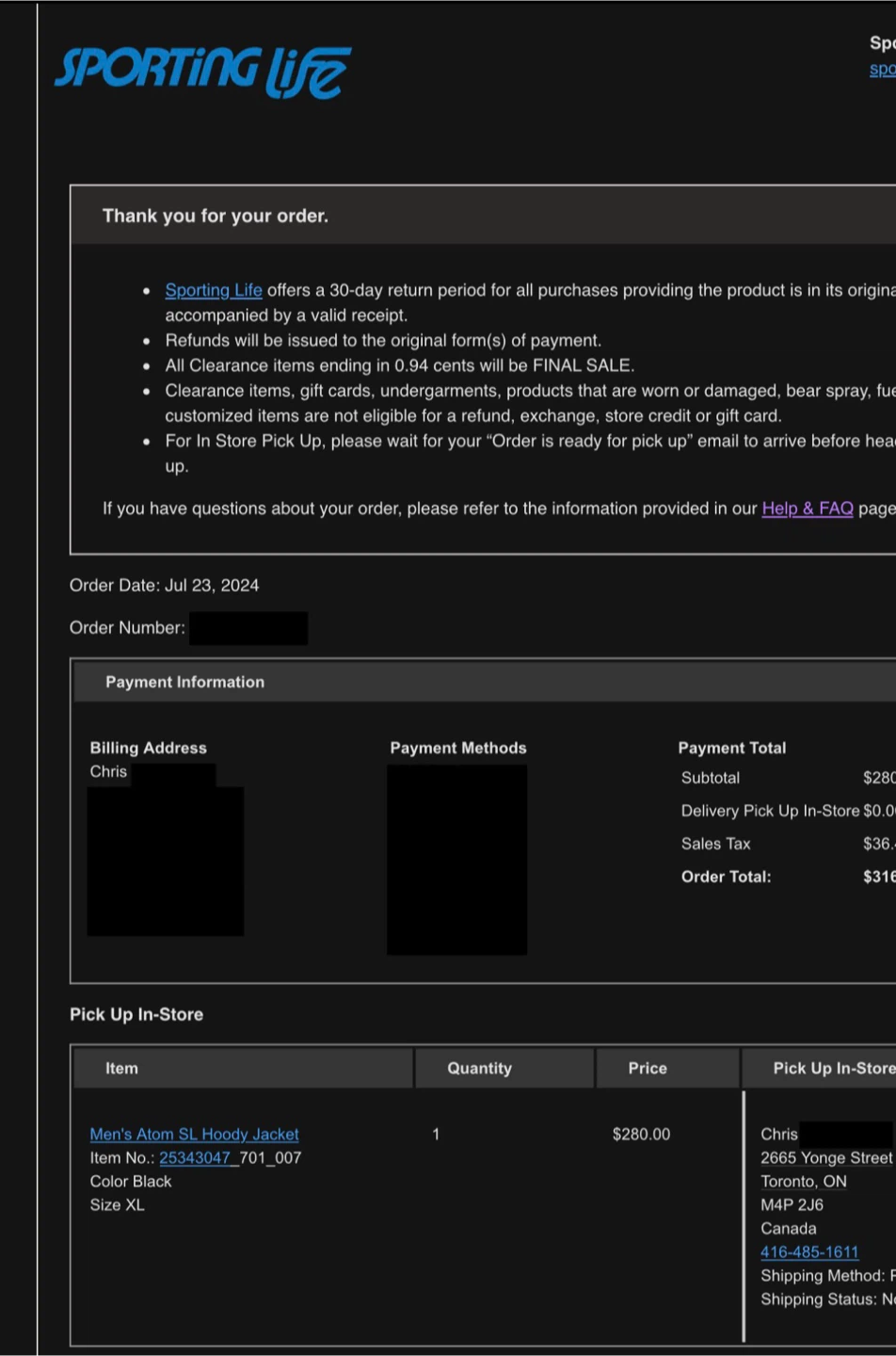Image resolution: width=896 pixels, height=1356 pixels.
Task: Click the Color Black text
Action: (131, 1182)
